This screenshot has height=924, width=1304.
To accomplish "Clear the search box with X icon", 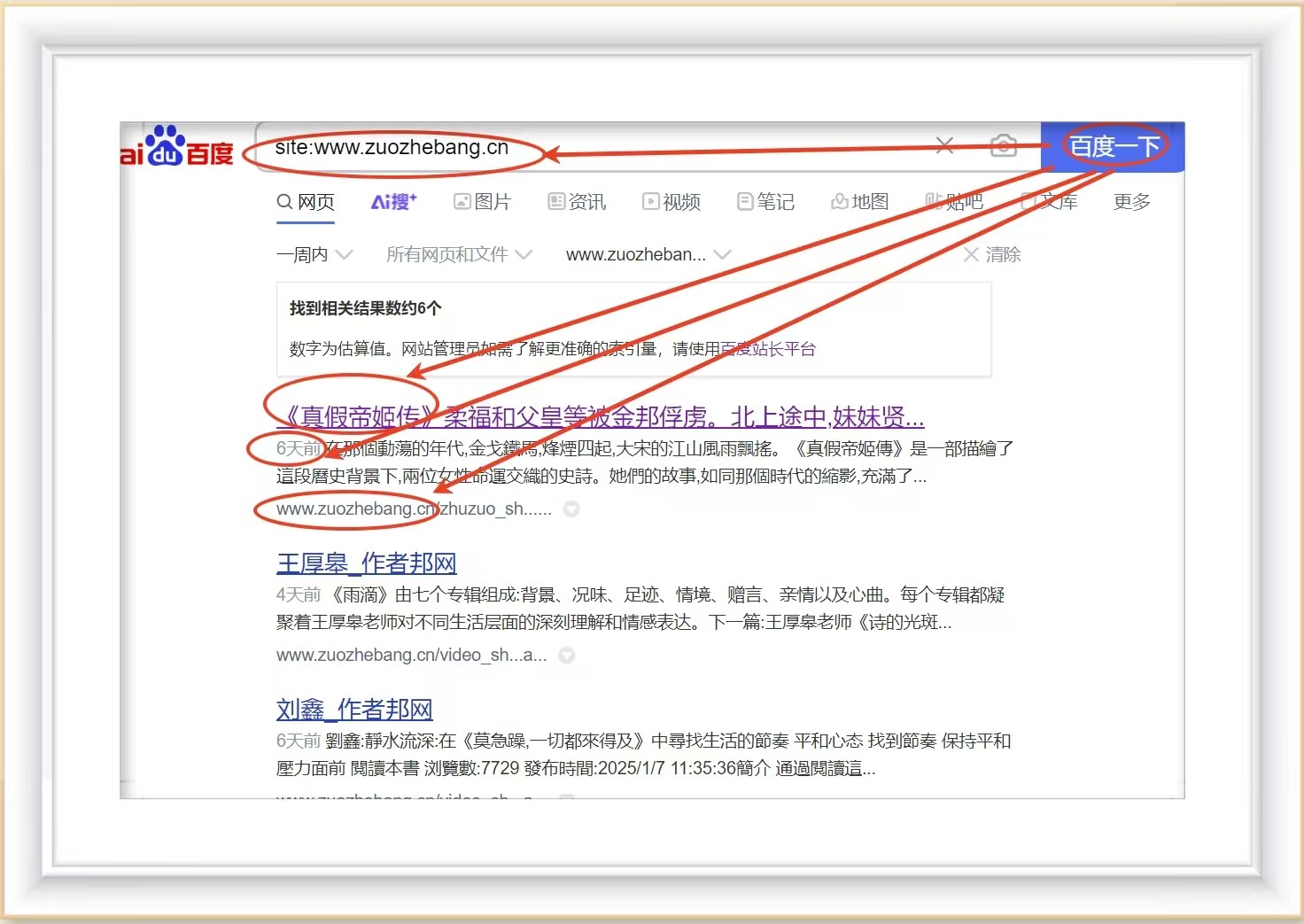I will click(x=944, y=145).
